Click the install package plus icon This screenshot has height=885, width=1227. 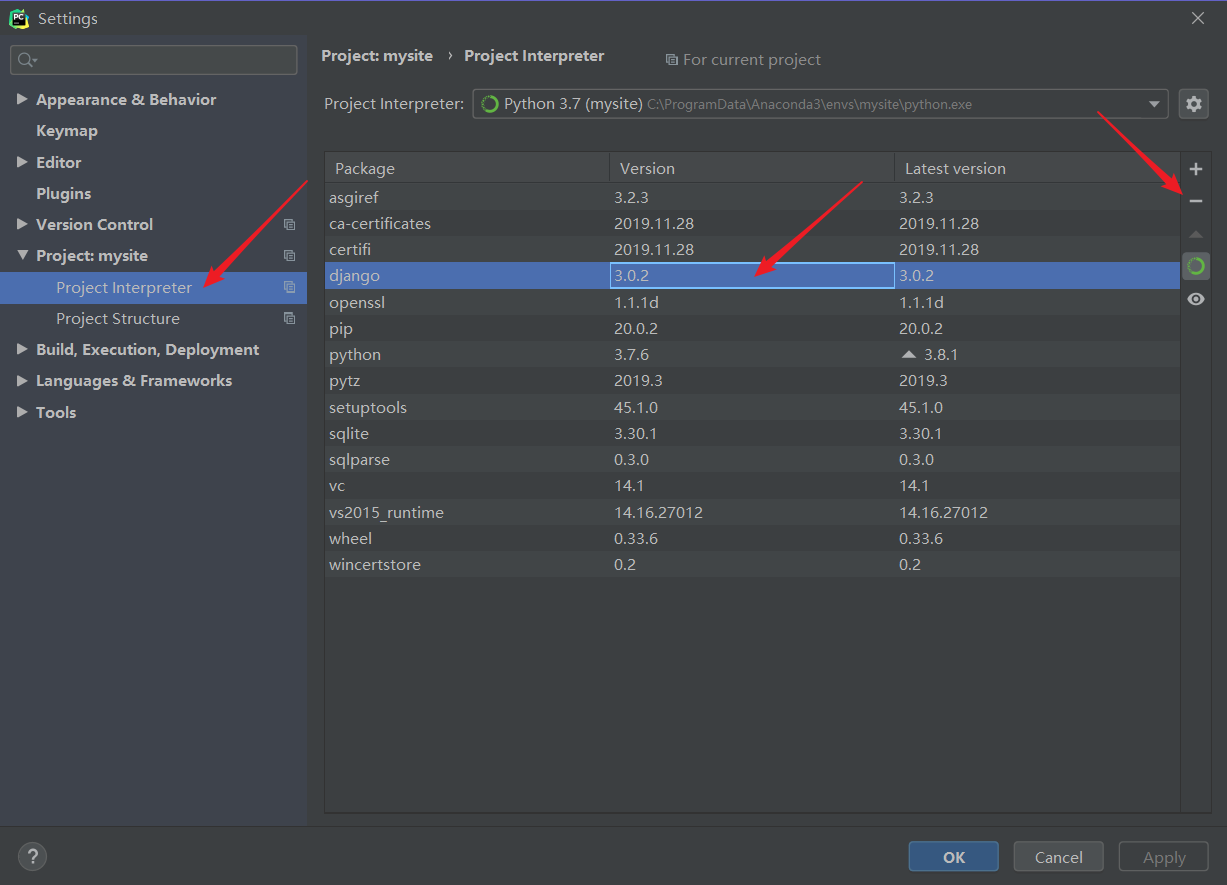tap(1195, 169)
